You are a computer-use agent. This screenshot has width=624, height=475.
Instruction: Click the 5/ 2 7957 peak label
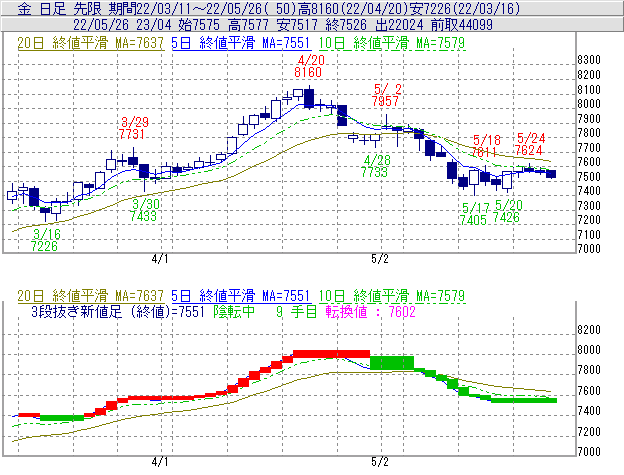coord(386,95)
